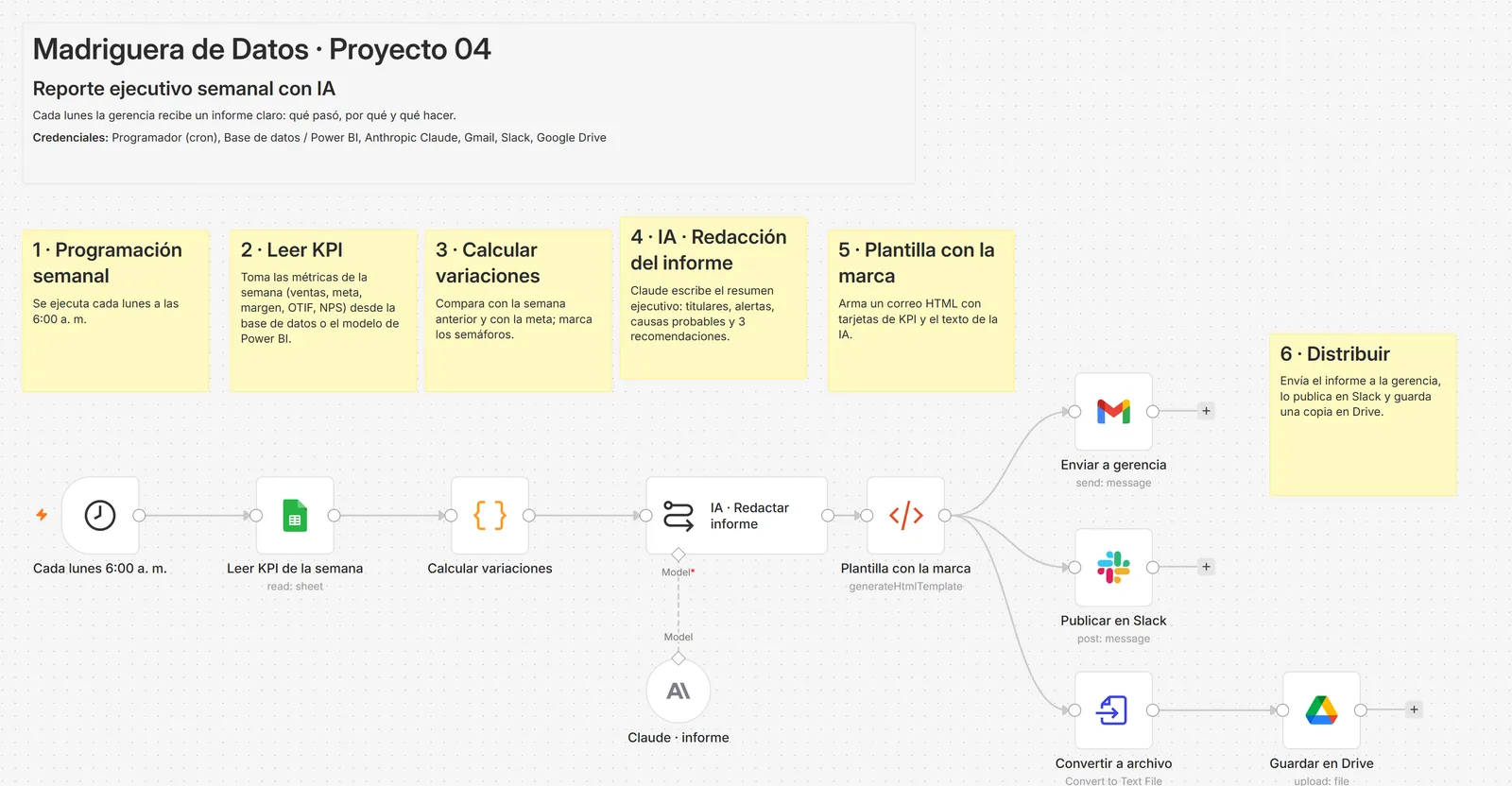This screenshot has height=786, width=1512.
Task: Select the '4 · IA · Redacción del informe' note
Action: point(713,298)
